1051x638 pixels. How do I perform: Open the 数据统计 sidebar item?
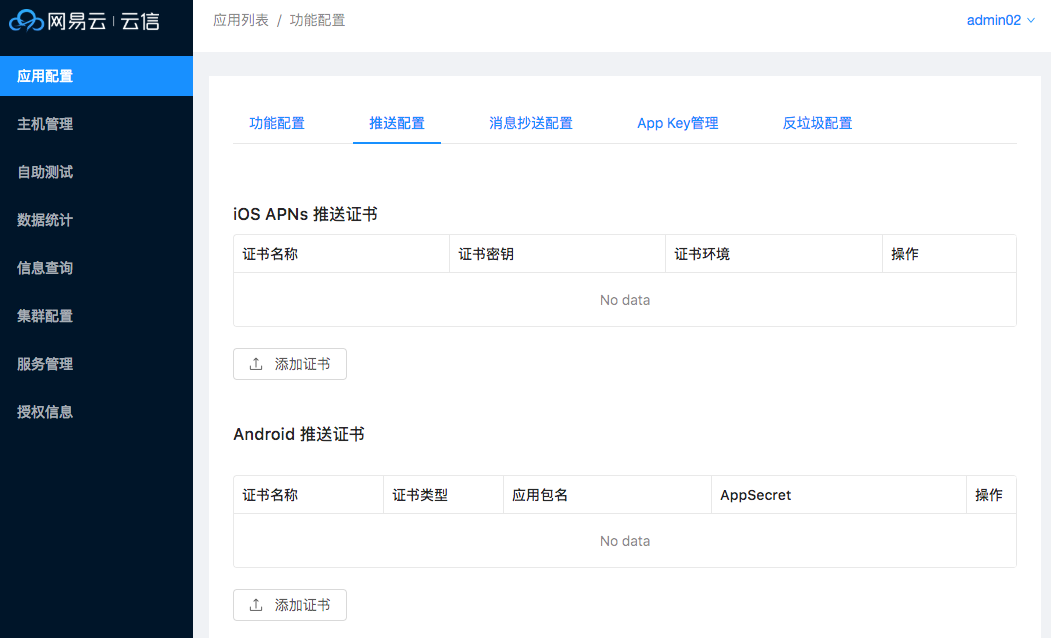tap(45, 220)
